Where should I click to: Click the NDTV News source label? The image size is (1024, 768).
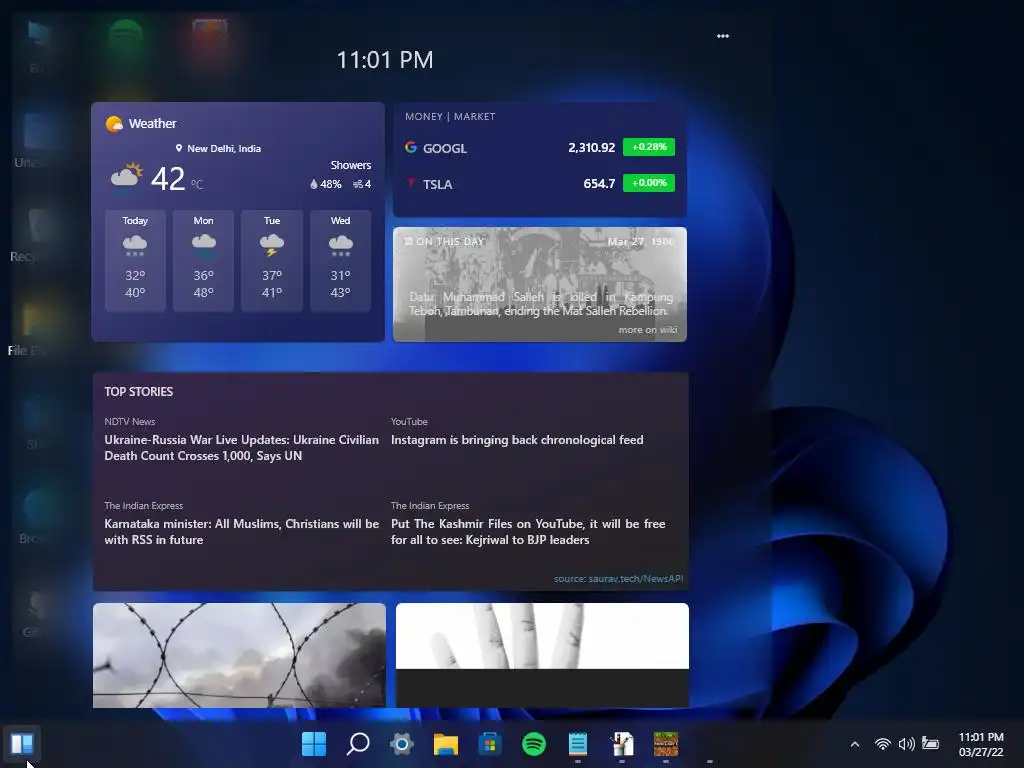tap(129, 422)
